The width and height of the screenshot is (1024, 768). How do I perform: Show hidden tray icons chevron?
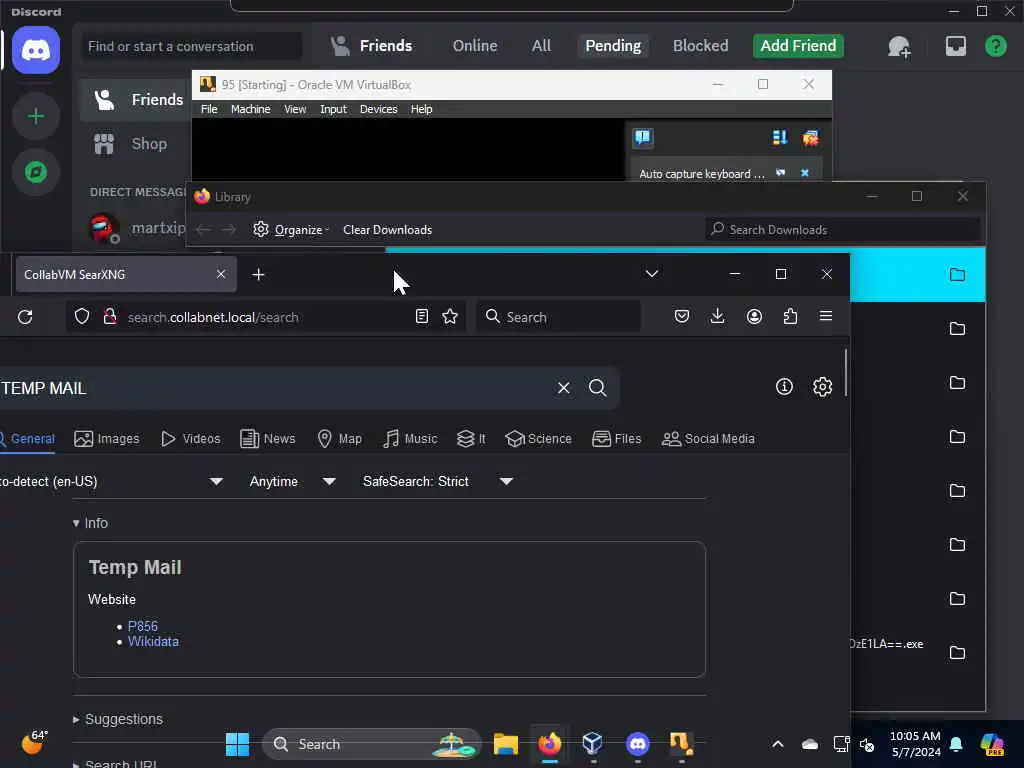[x=778, y=744]
